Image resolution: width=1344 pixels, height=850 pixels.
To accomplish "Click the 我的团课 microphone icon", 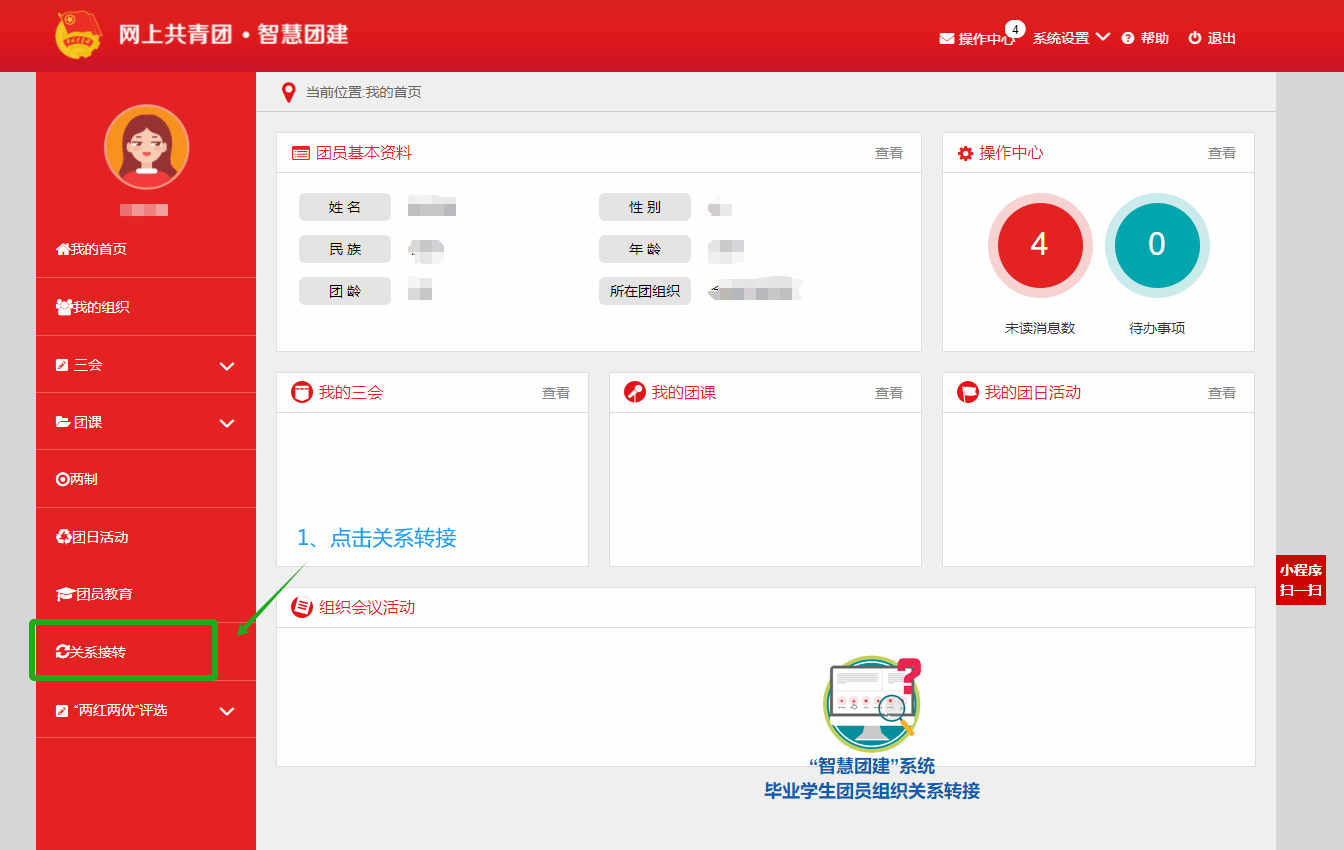I will pyautogui.click(x=635, y=392).
